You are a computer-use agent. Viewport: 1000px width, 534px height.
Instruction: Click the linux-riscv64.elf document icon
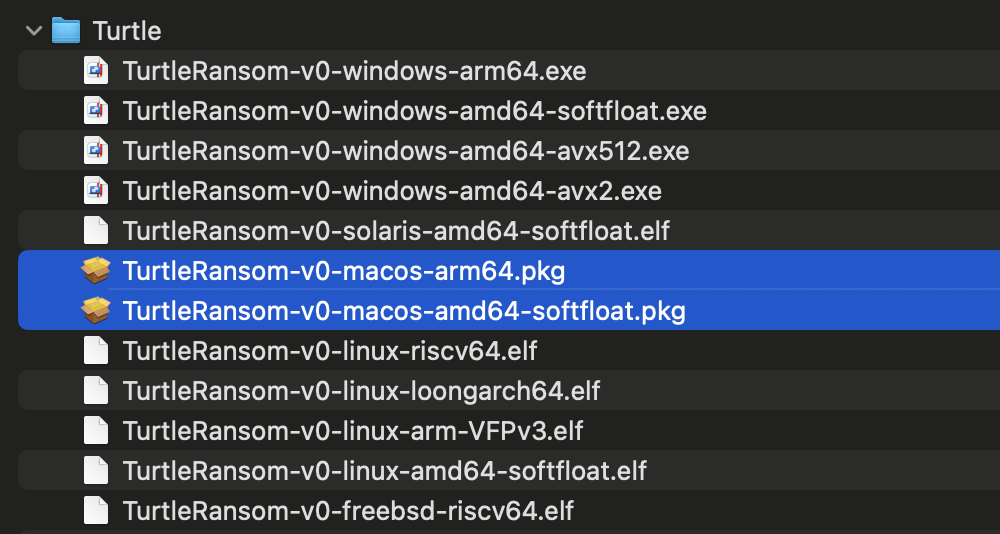point(96,350)
